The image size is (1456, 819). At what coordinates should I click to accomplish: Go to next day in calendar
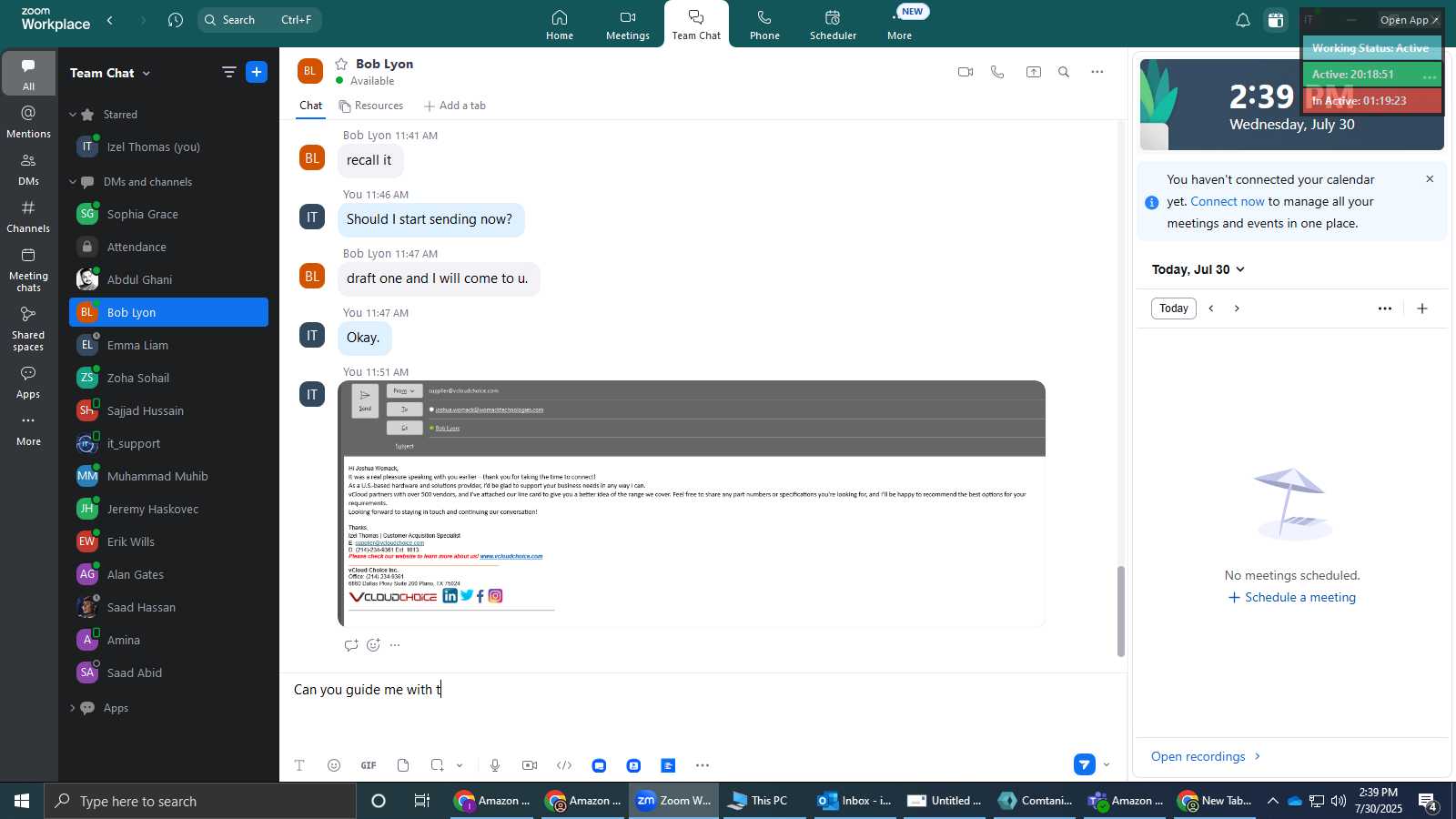(x=1237, y=308)
